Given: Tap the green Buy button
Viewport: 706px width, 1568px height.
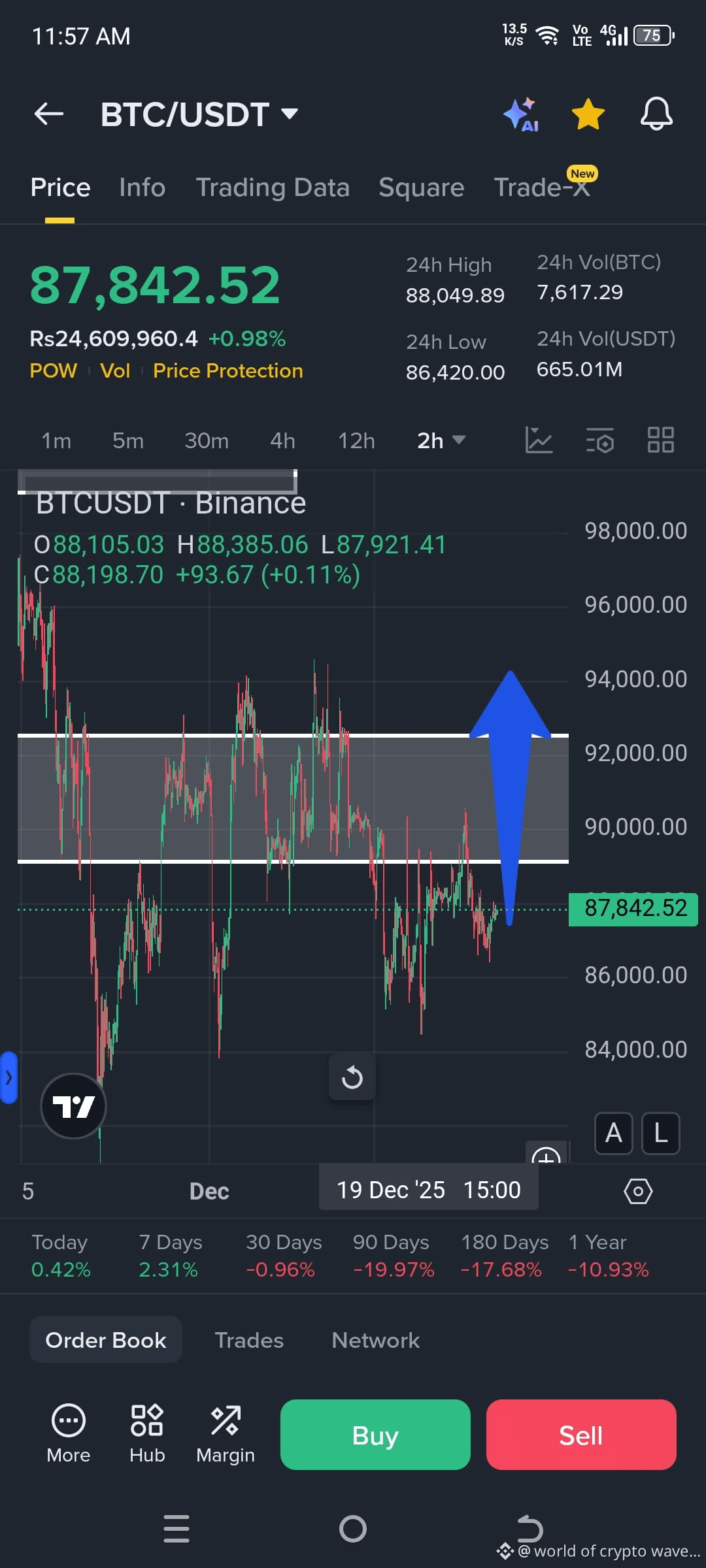Looking at the screenshot, I should pyautogui.click(x=375, y=1435).
